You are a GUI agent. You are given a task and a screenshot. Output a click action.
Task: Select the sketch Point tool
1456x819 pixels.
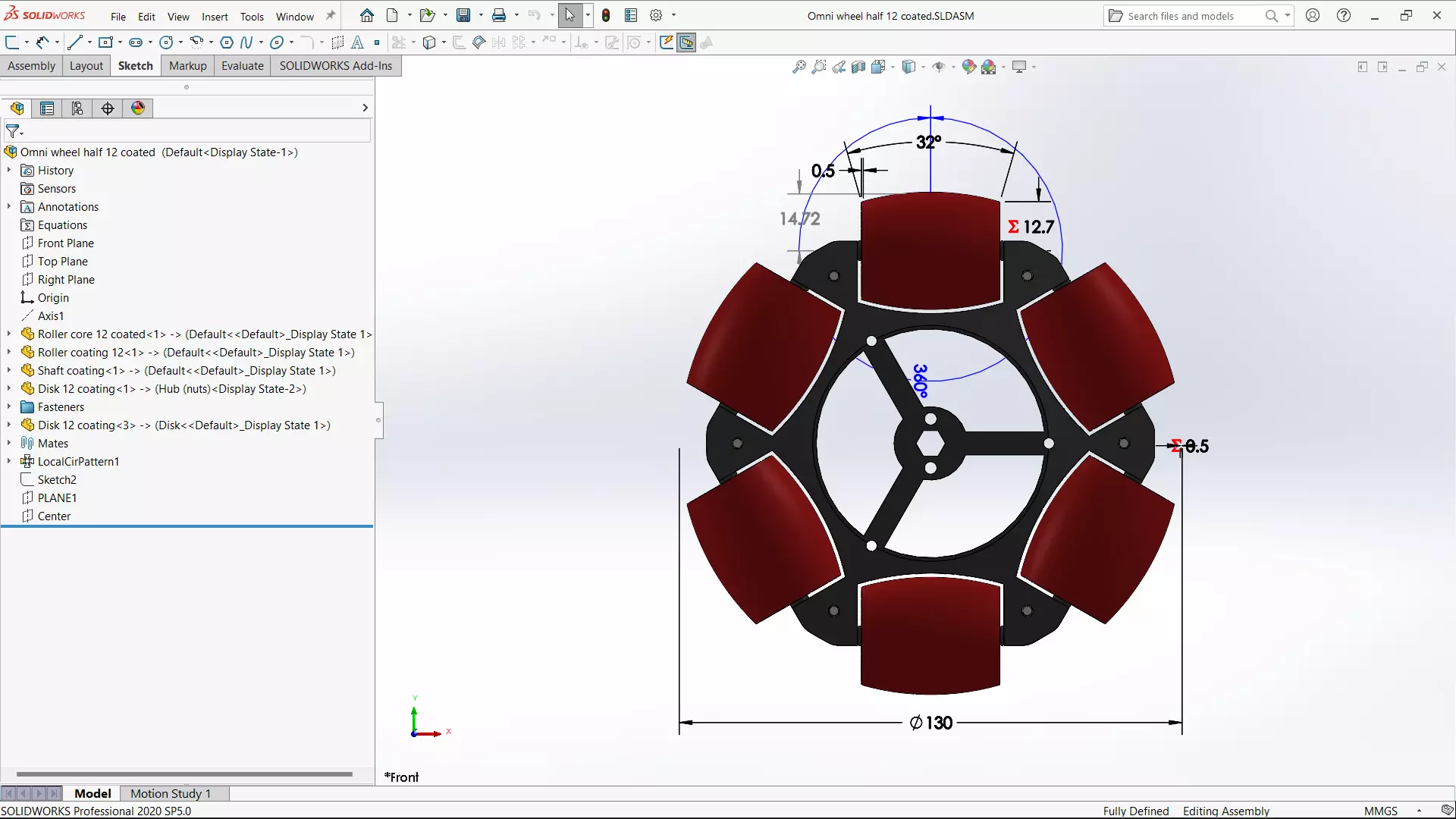point(377,42)
